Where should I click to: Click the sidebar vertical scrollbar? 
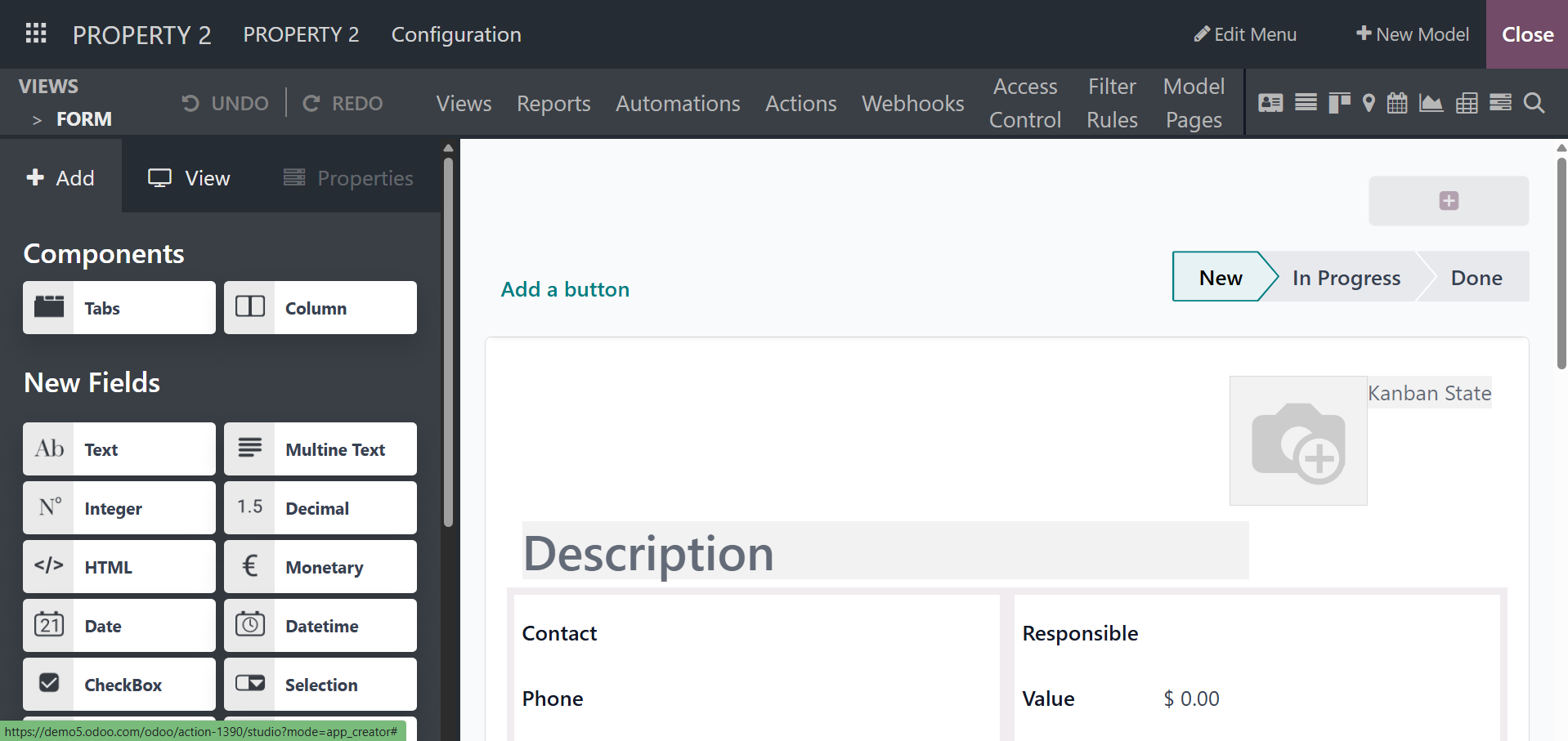448,343
